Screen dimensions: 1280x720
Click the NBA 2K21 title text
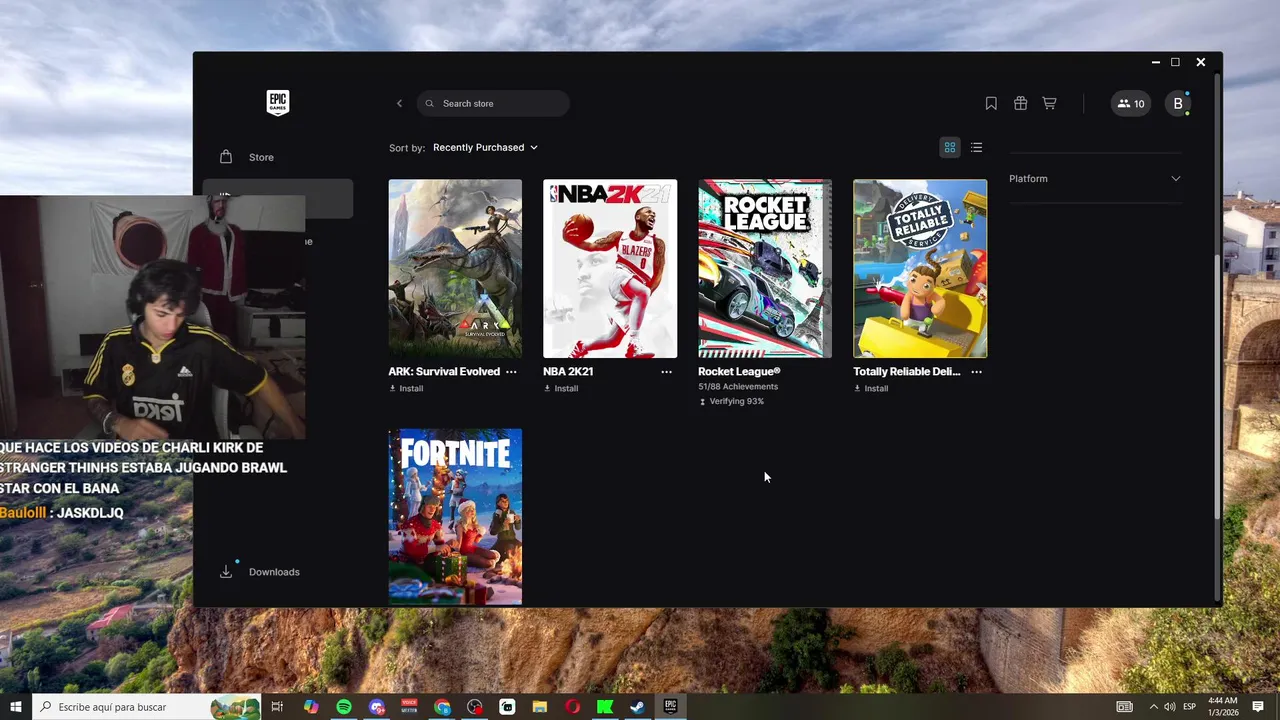568,371
